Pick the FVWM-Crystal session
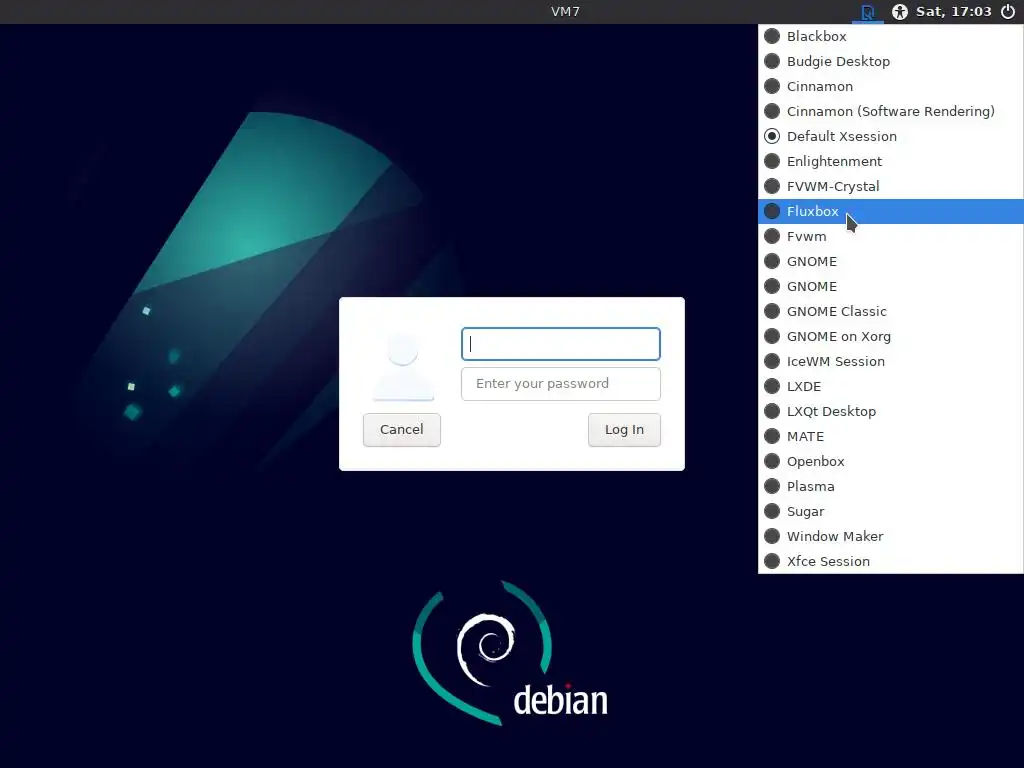The height and width of the screenshot is (768, 1024). (x=891, y=187)
